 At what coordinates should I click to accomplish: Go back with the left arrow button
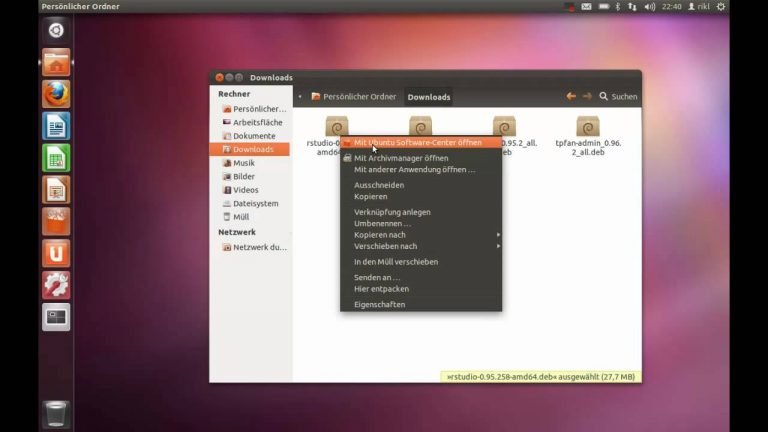pos(571,96)
